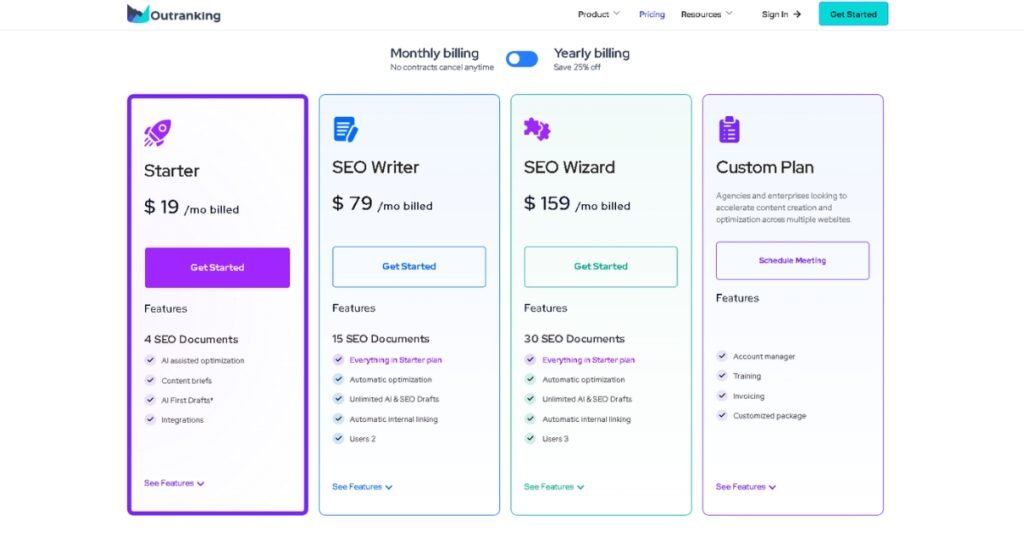
Task: Click the SEO Wizard plan title
Action: 569,167
